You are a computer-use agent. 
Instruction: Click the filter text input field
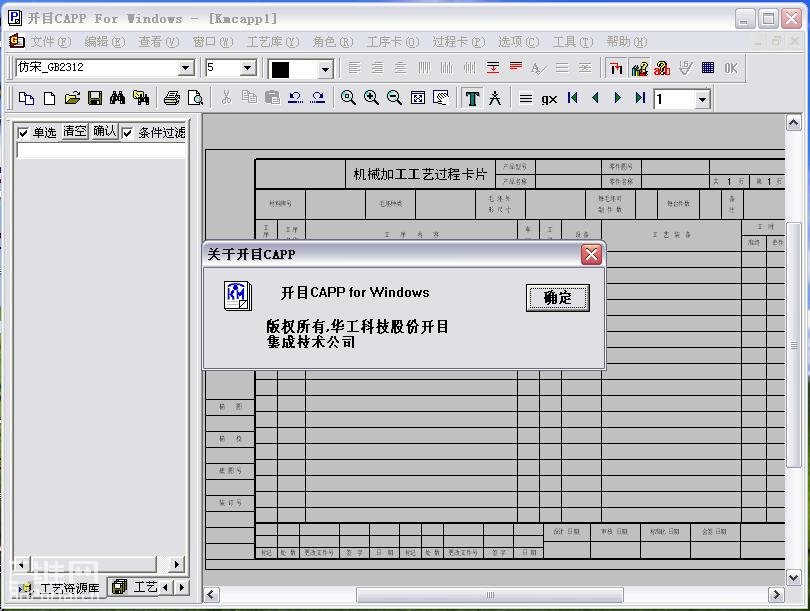(x=101, y=150)
